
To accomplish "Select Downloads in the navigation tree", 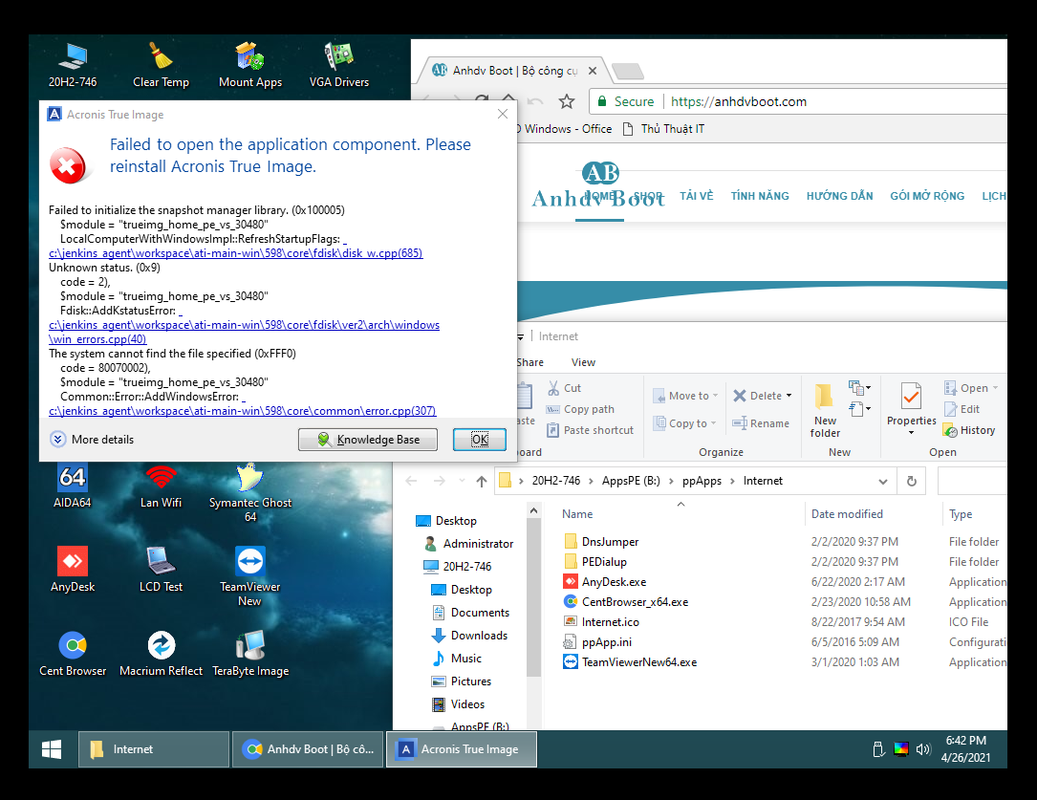I will (x=470, y=635).
